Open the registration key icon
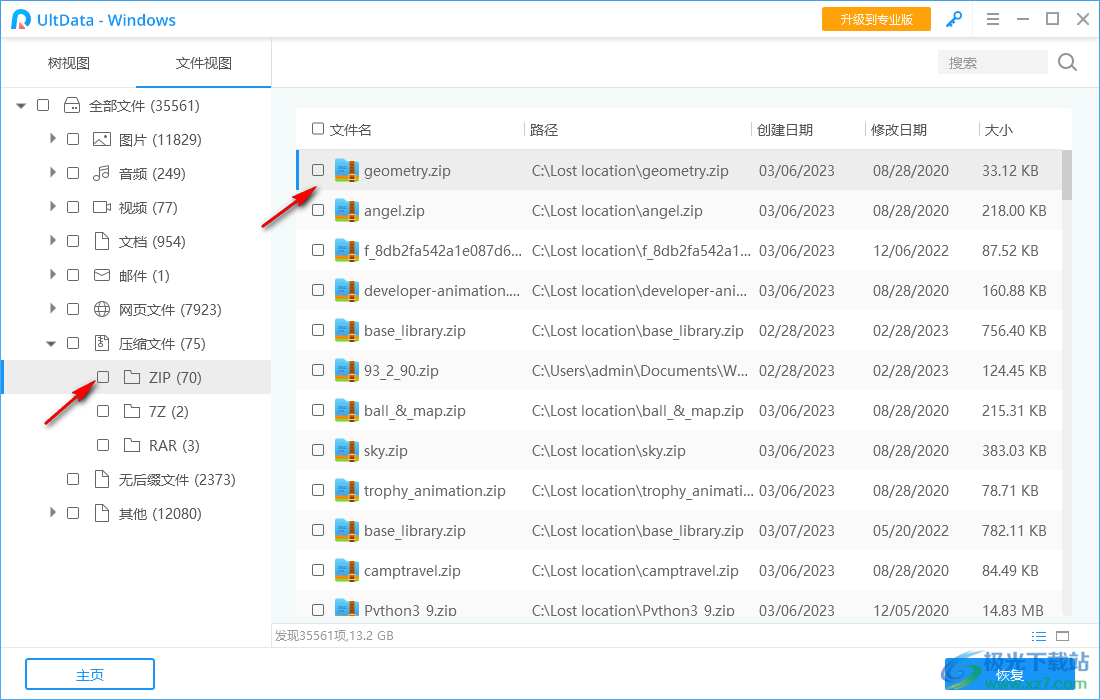The height and width of the screenshot is (700, 1100). 953,19
